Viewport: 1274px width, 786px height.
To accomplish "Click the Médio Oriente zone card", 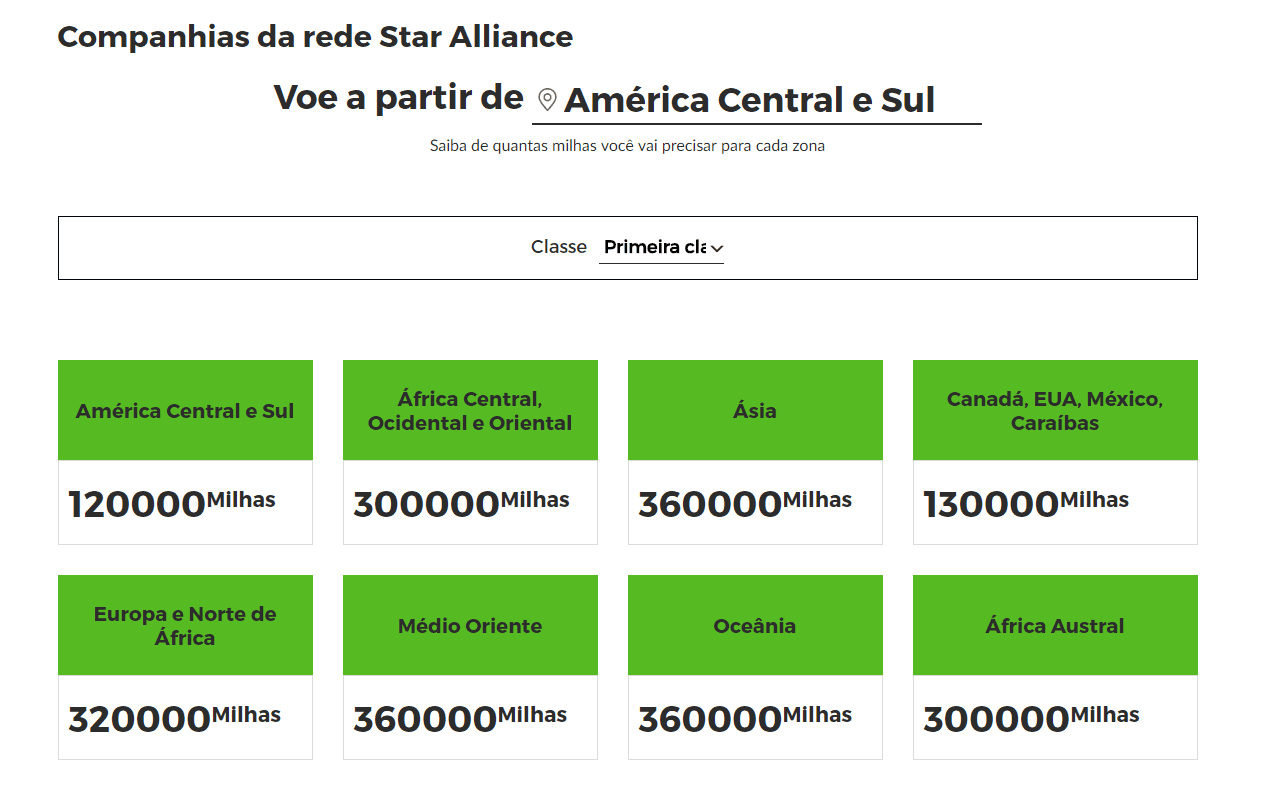I will (x=470, y=667).
